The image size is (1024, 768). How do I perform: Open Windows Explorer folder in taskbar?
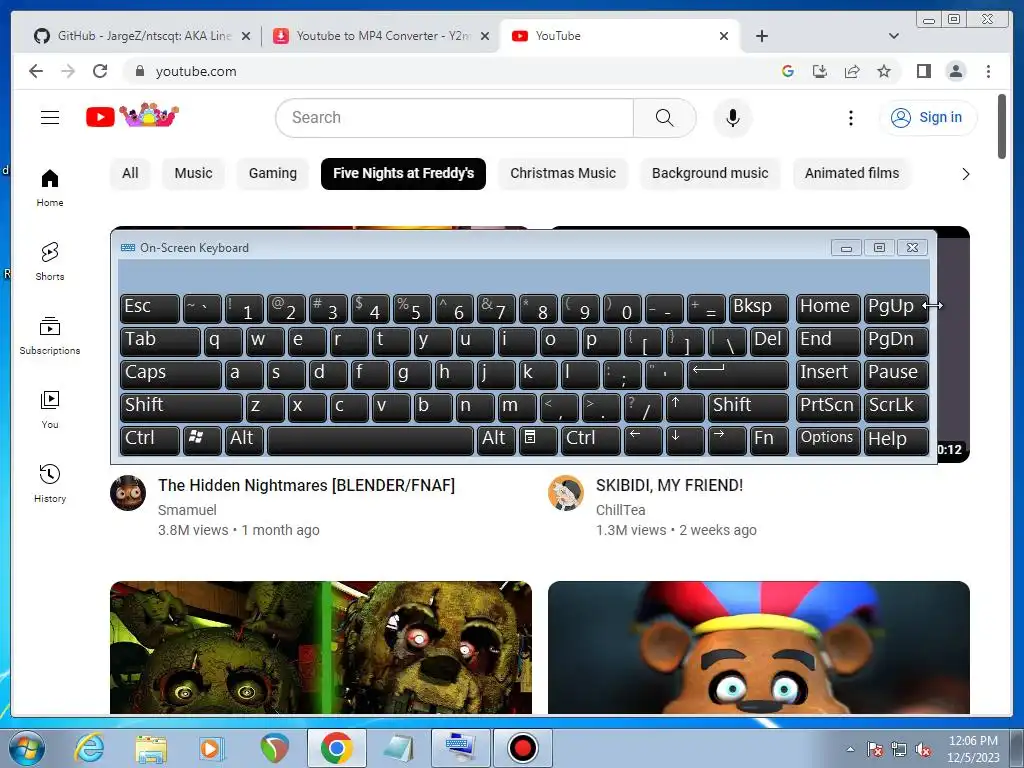[x=151, y=748]
